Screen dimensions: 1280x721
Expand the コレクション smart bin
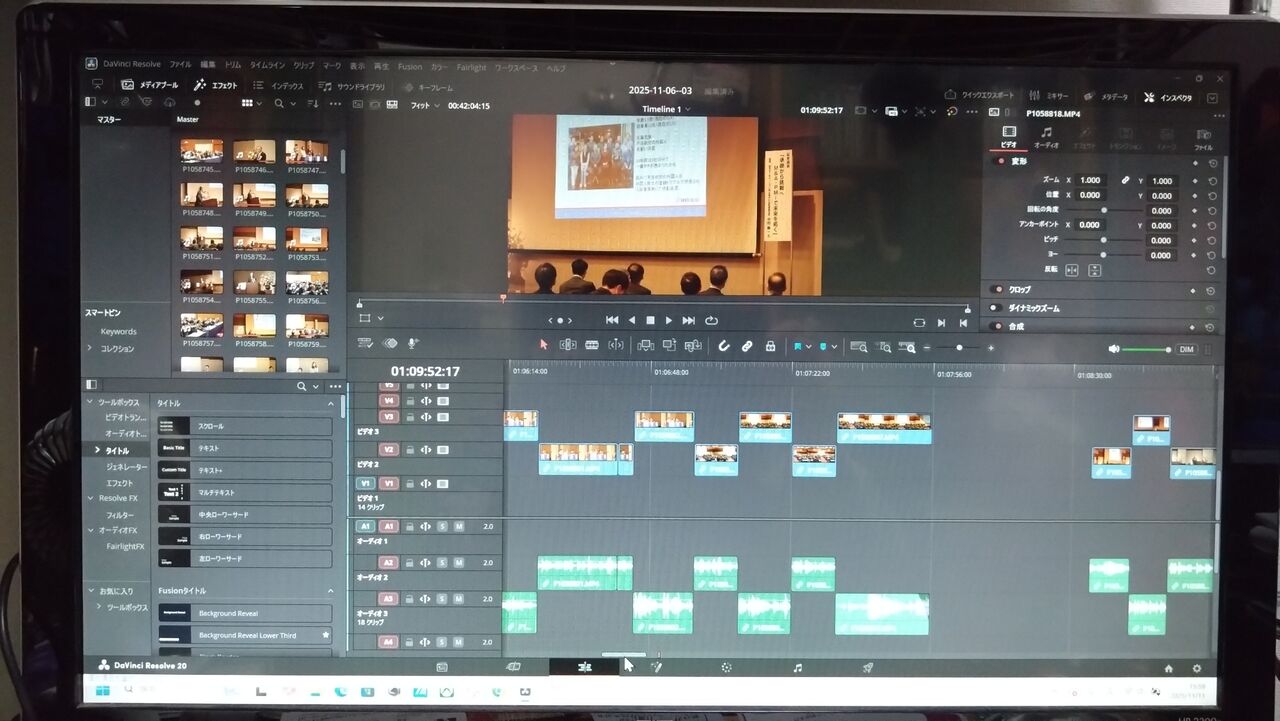click(x=89, y=348)
